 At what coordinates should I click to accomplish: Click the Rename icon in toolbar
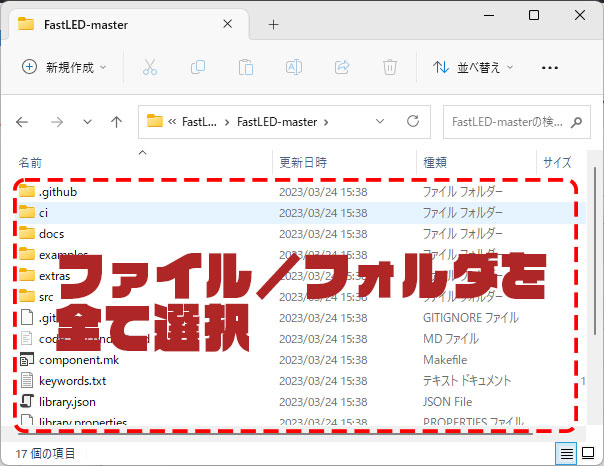[x=294, y=67]
